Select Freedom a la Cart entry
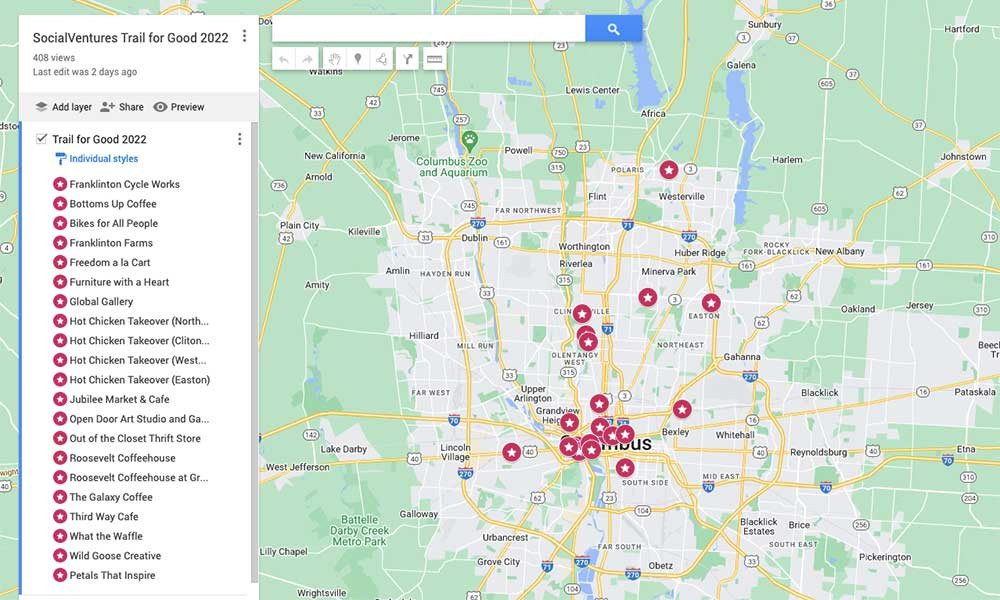Screen dimensions: 1000x600 pos(110,263)
